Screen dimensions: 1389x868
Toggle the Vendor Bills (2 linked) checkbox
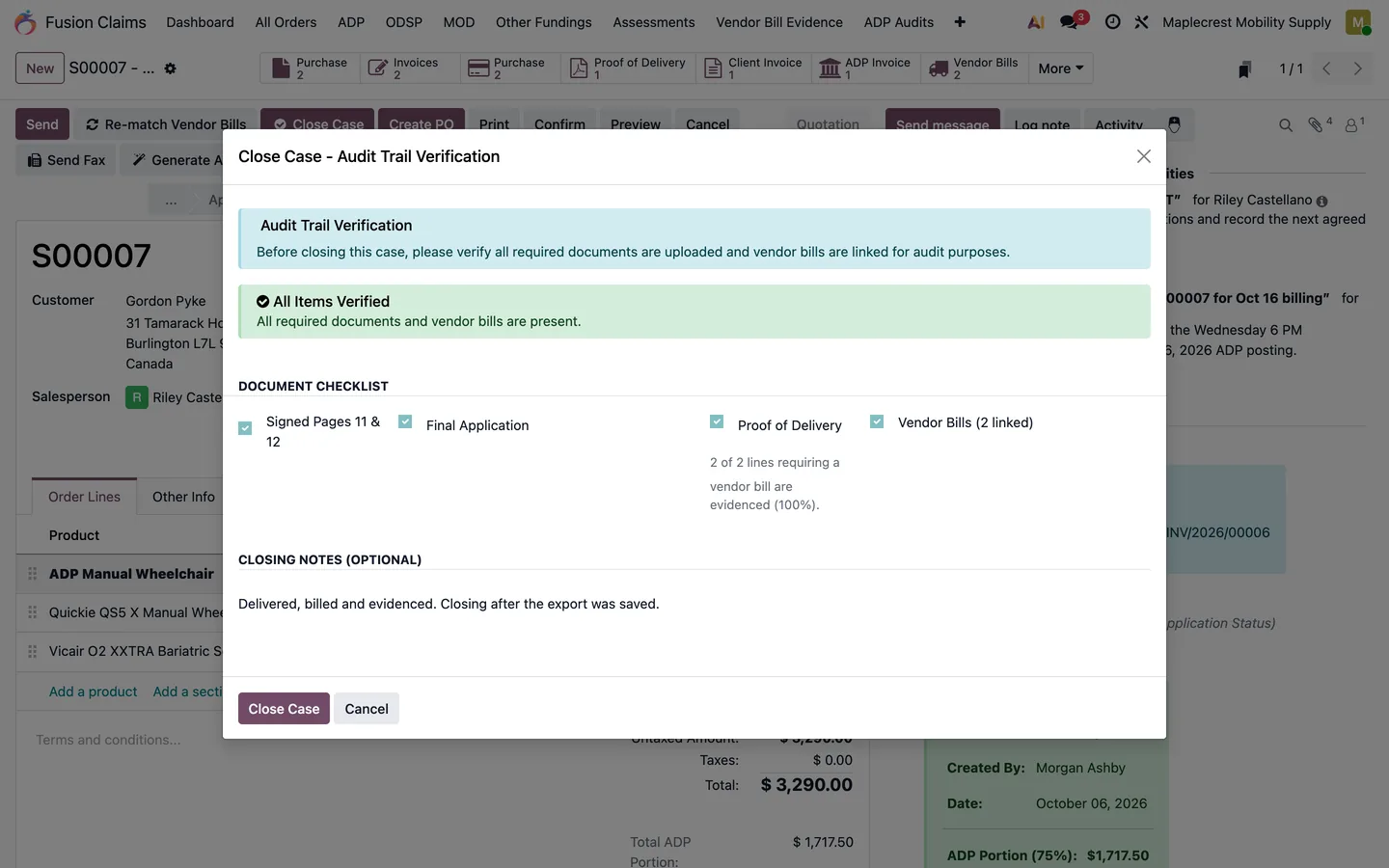pos(877,421)
